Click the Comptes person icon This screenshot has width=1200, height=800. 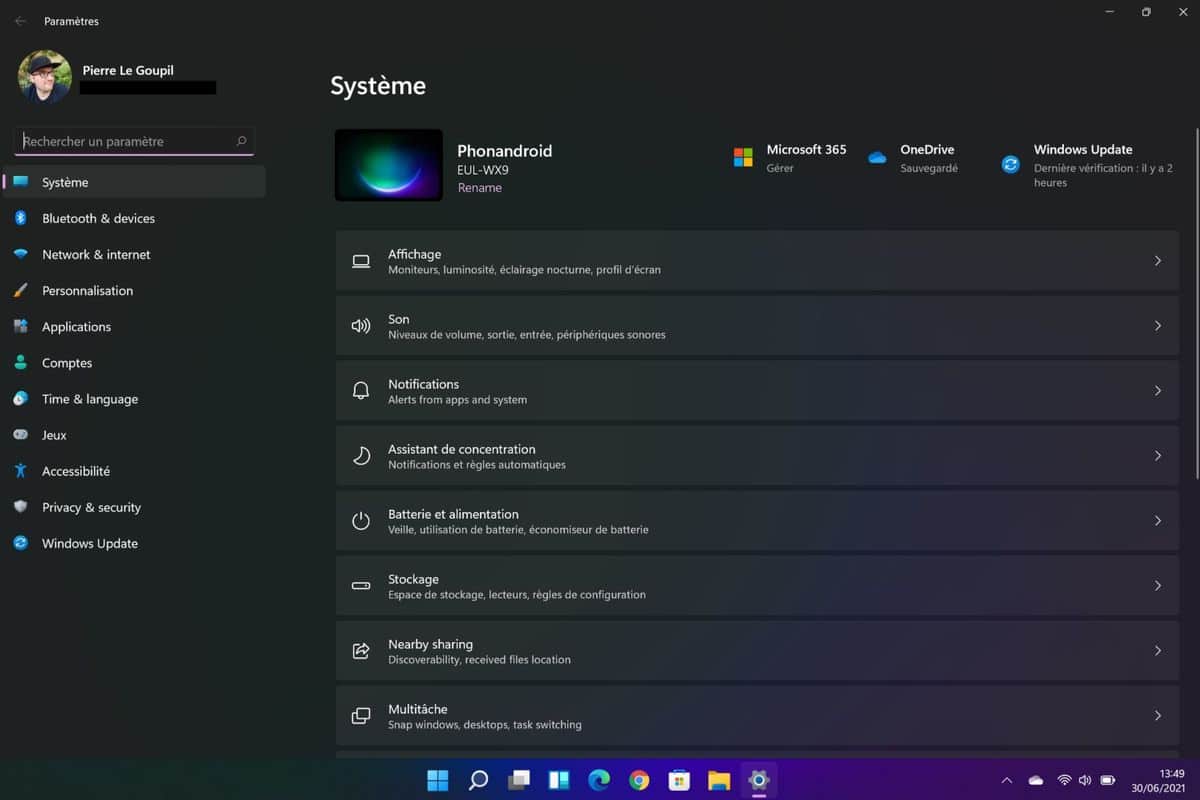pos(20,363)
